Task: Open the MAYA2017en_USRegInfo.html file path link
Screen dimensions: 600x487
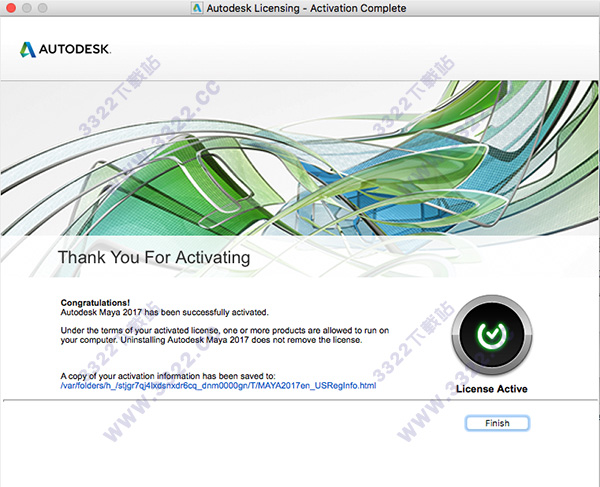Action: click(218, 386)
